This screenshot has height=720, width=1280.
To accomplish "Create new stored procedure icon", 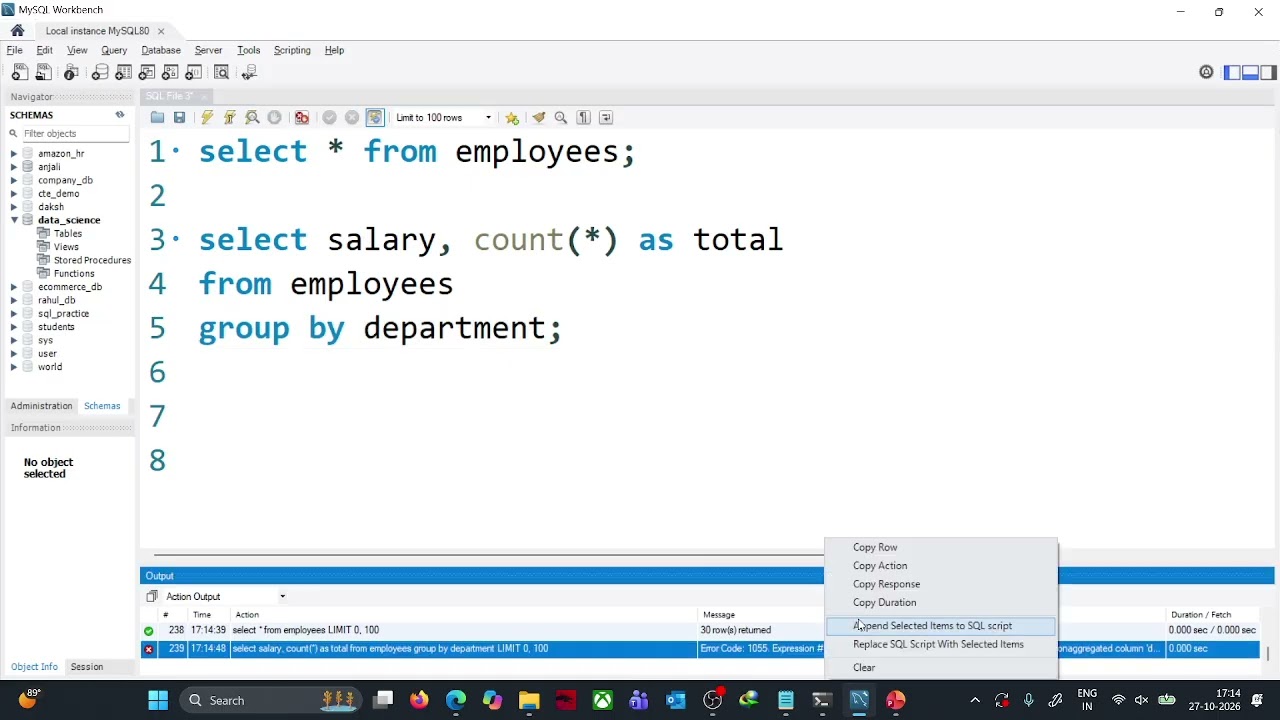I will pyautogui.click(x=170, y=72).
